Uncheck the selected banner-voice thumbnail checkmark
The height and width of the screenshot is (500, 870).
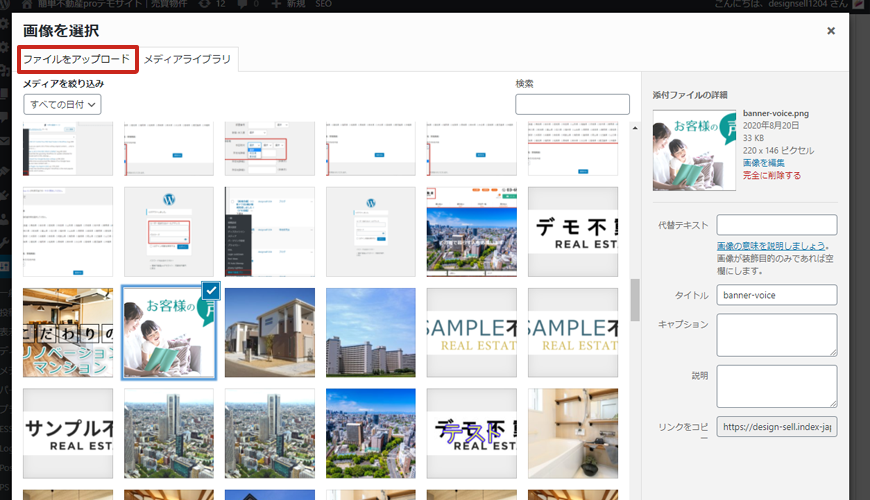pyautogui.click(x=211, y=290)
